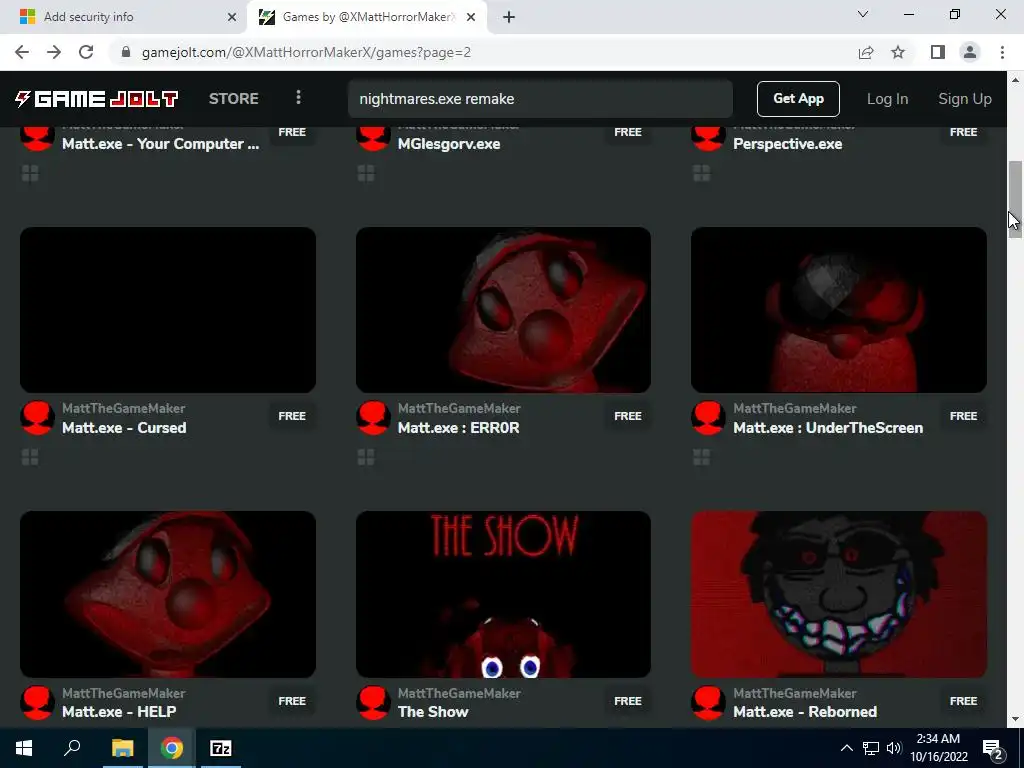Open the Matt.exe - HELP thumbnail
1024x768 pixels.
click(168, 594)
